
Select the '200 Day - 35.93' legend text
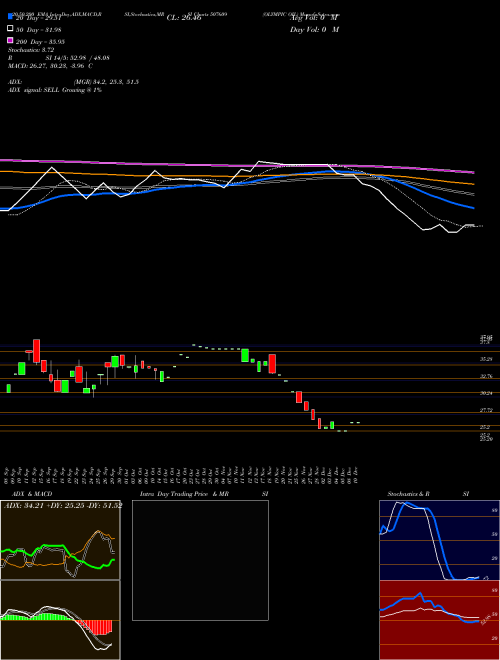click(x=40, y=42)
